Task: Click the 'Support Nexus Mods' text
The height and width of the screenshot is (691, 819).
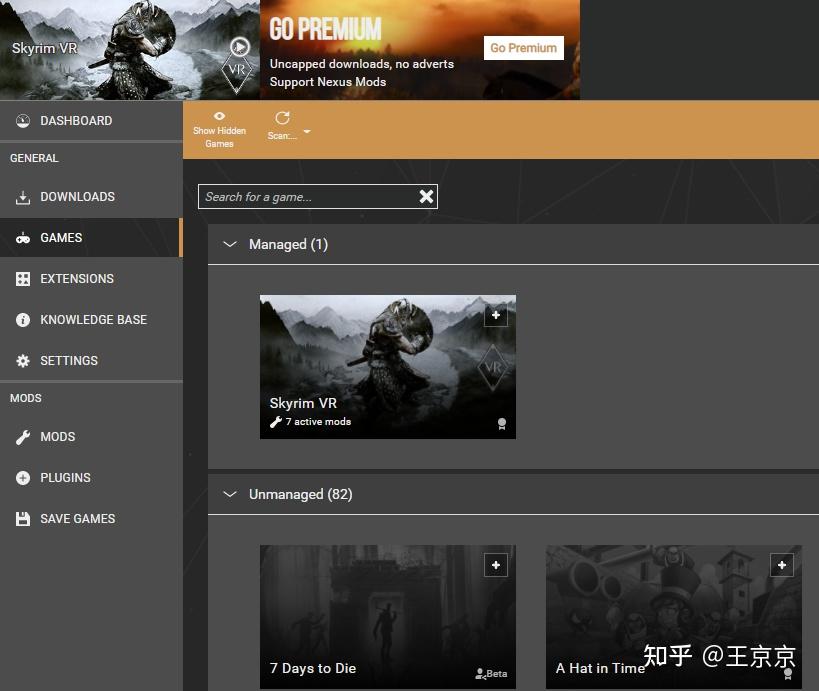Action: (x=327, y=82)
